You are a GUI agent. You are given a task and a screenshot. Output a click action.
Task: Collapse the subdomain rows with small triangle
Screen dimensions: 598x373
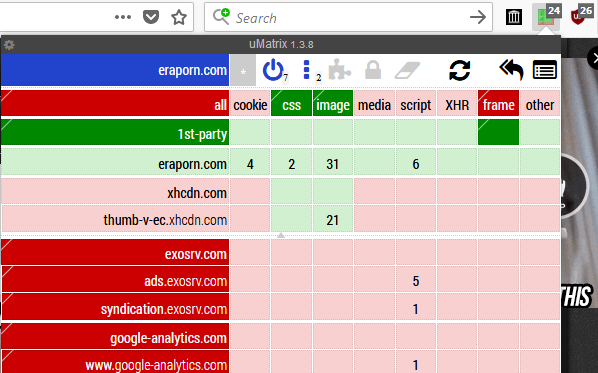281,236
